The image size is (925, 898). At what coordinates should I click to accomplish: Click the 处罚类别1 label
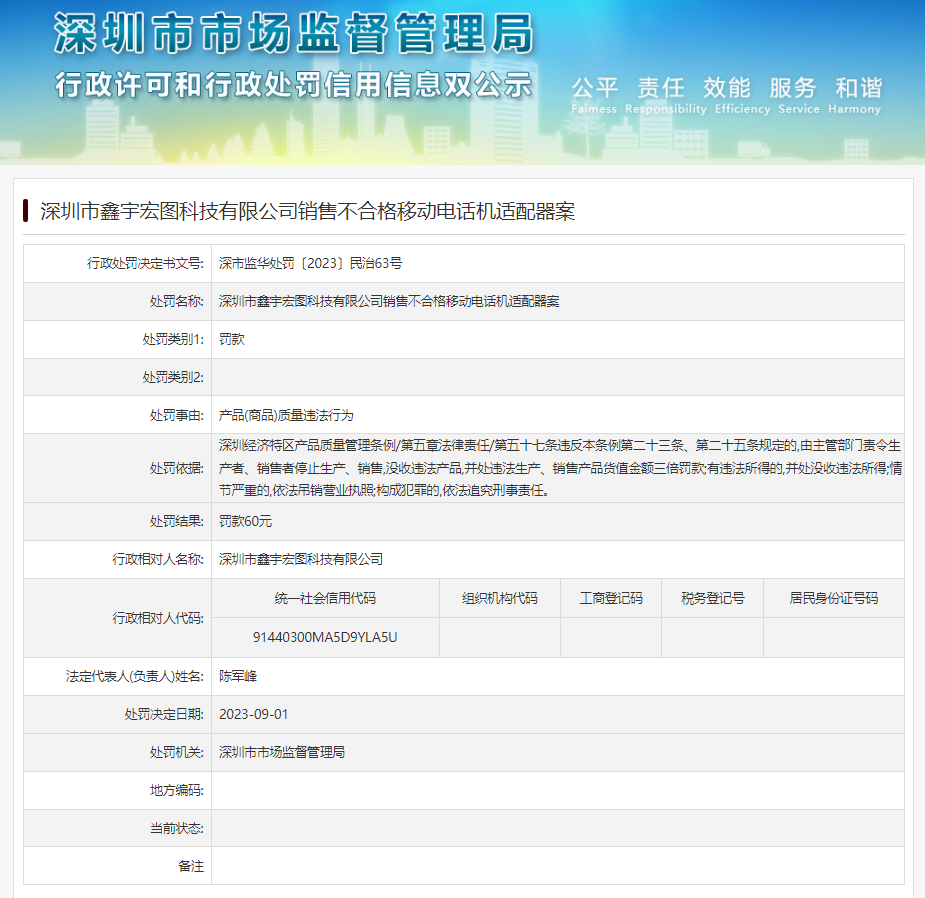[173, 339]
